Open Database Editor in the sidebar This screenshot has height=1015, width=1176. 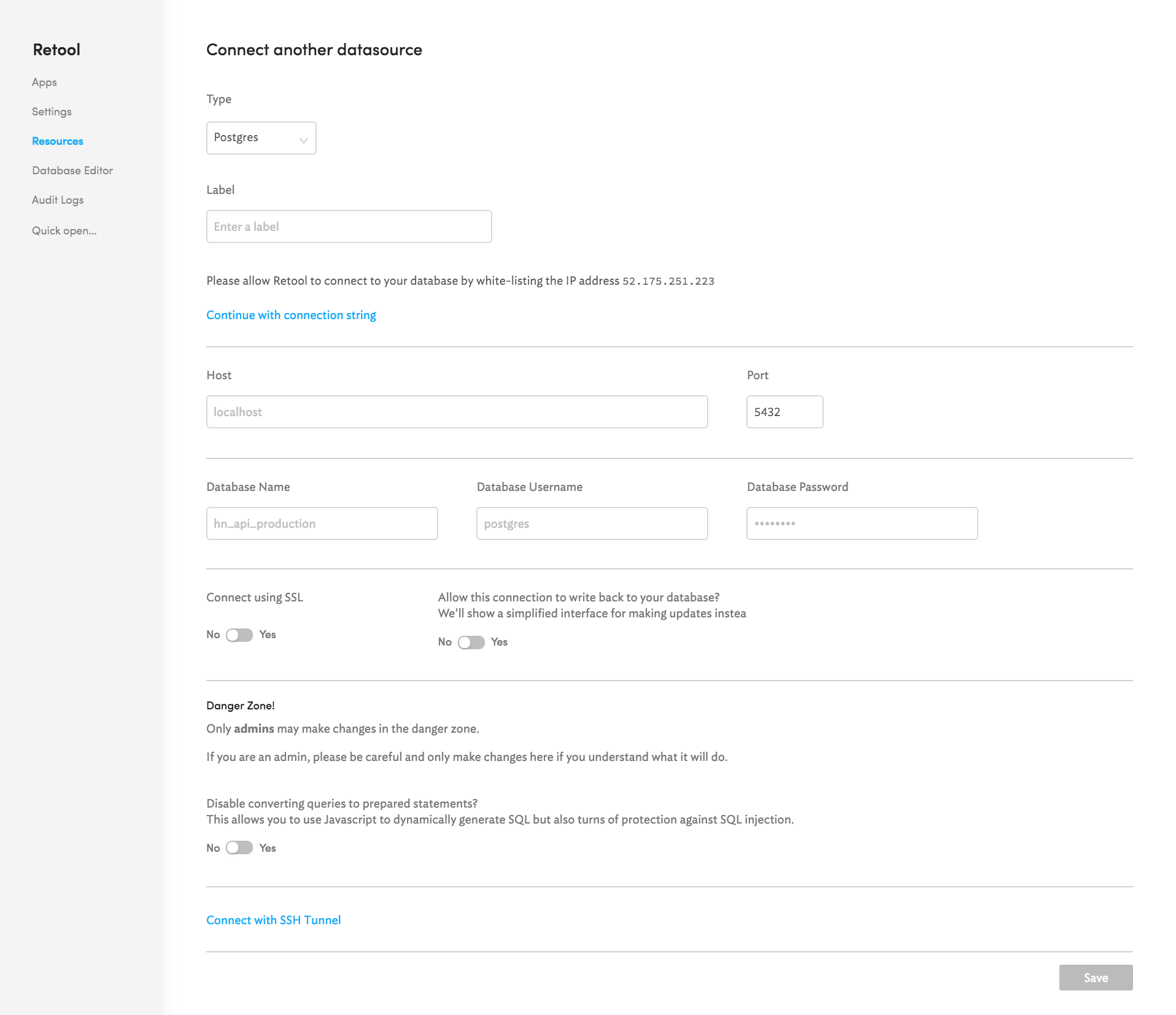pos(72,171)
